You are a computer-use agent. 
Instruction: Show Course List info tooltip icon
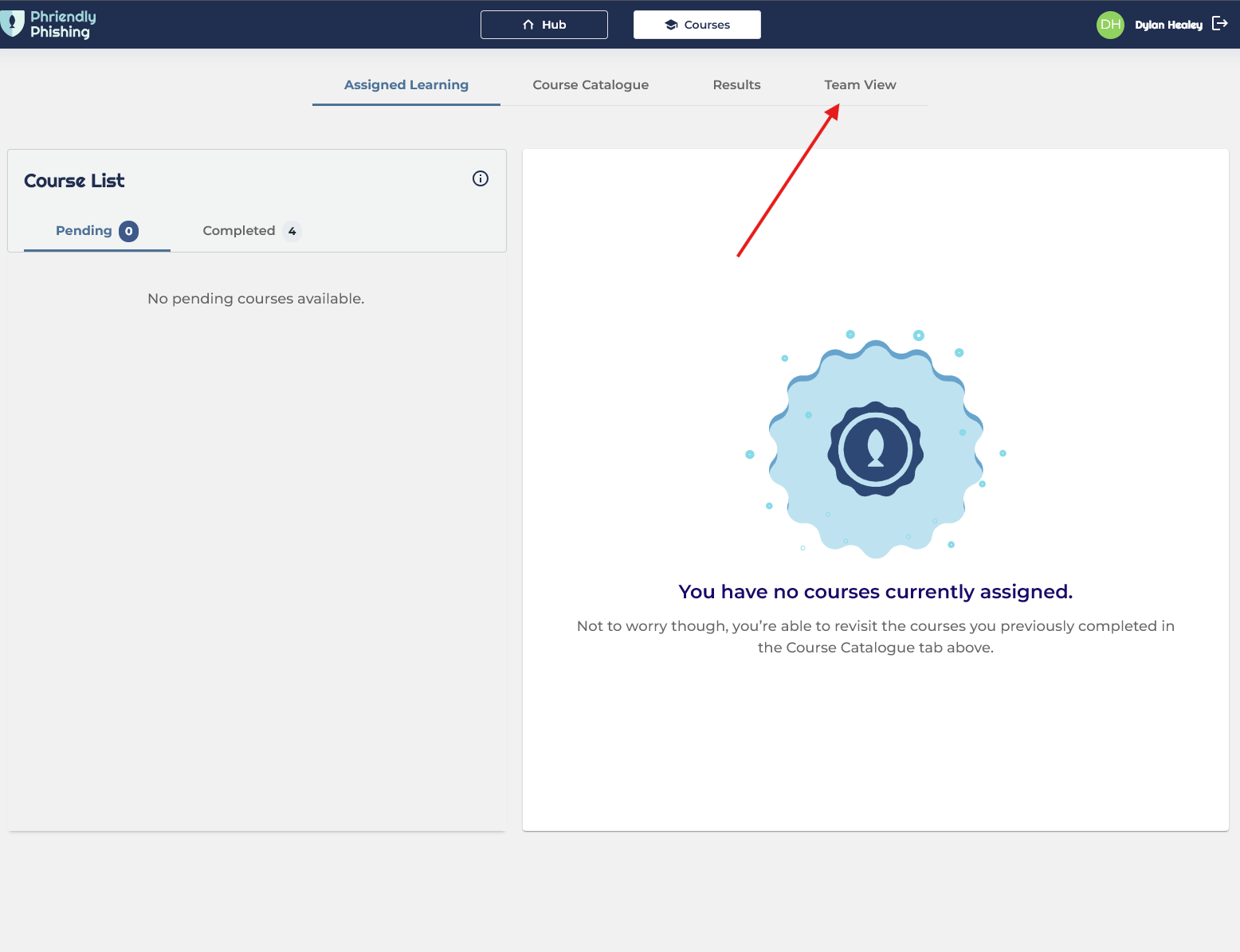click(481, 178)
